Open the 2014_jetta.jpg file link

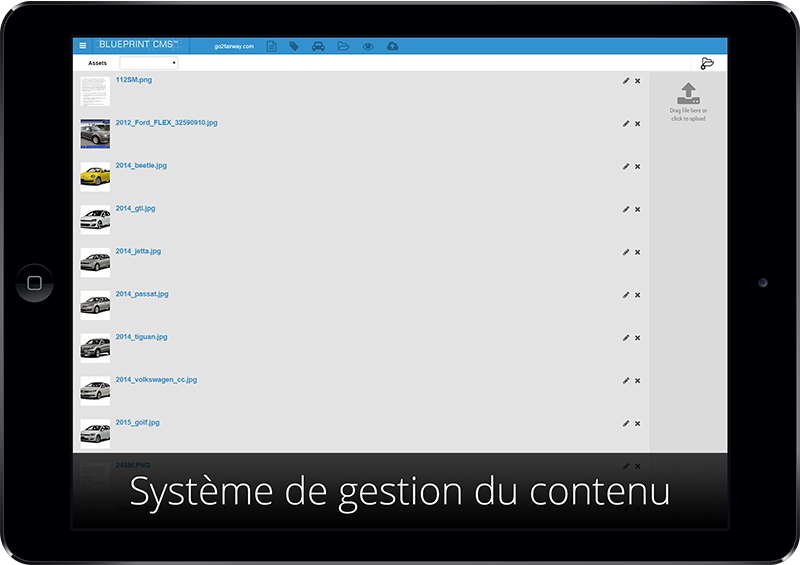pyautogui.click(x=138, y=252)
